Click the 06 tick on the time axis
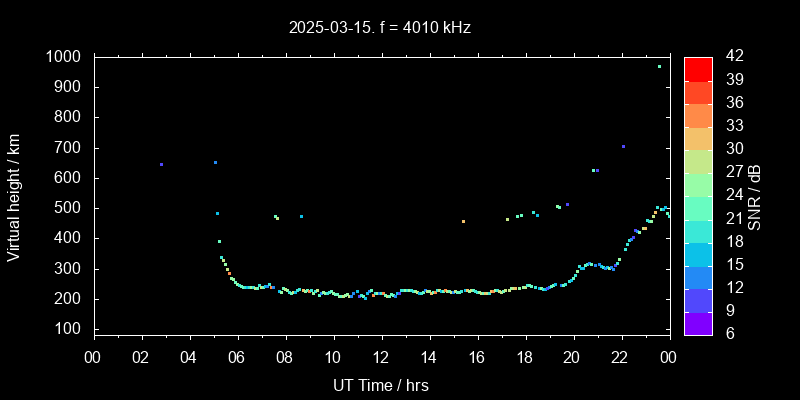Screen dimensions: 800x400 [237, 357]
